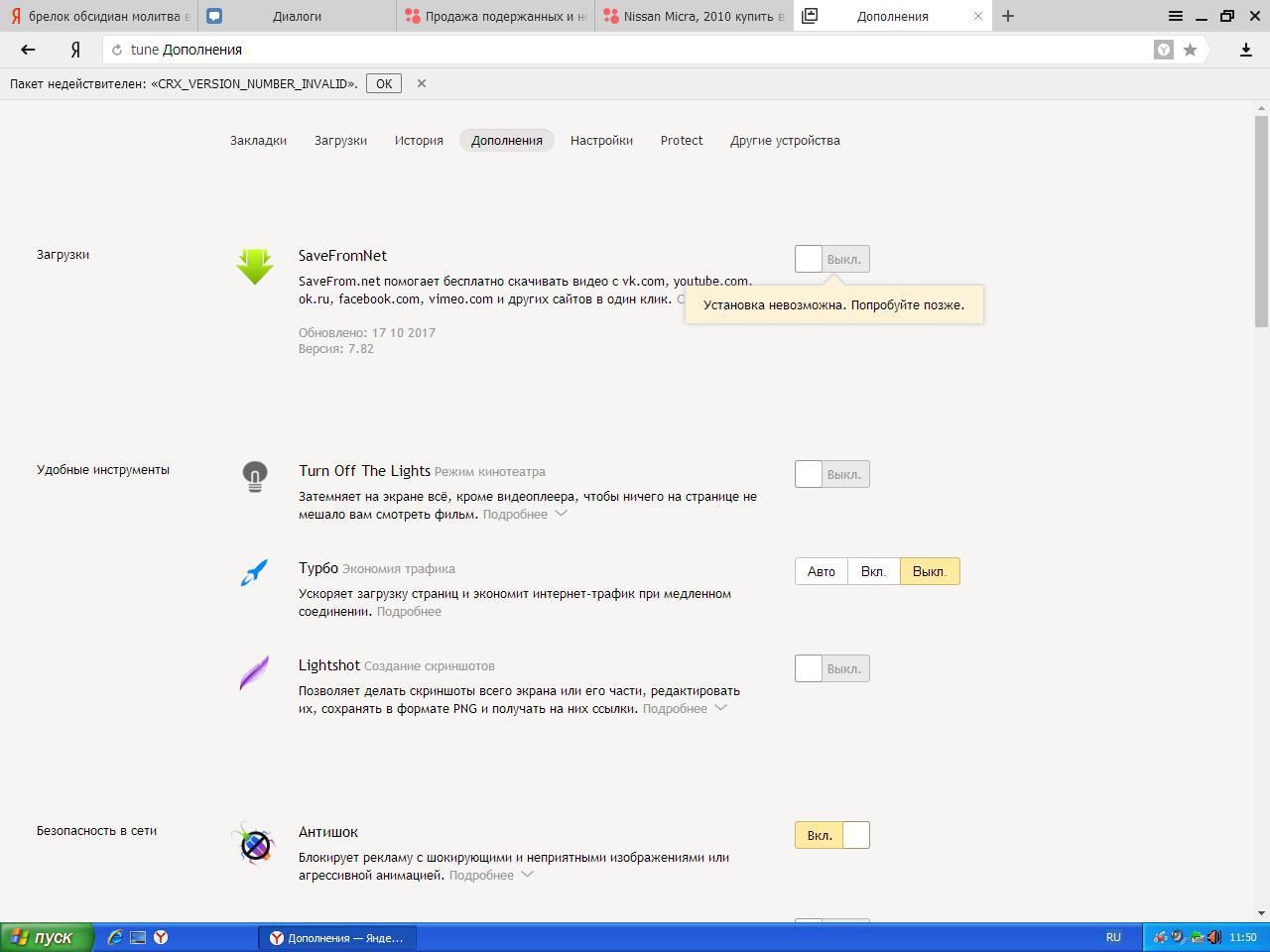Viewport: 1270px width, 952px height.
Task: Reload the page with the refresh icon
Action: (x=117, y=50)
